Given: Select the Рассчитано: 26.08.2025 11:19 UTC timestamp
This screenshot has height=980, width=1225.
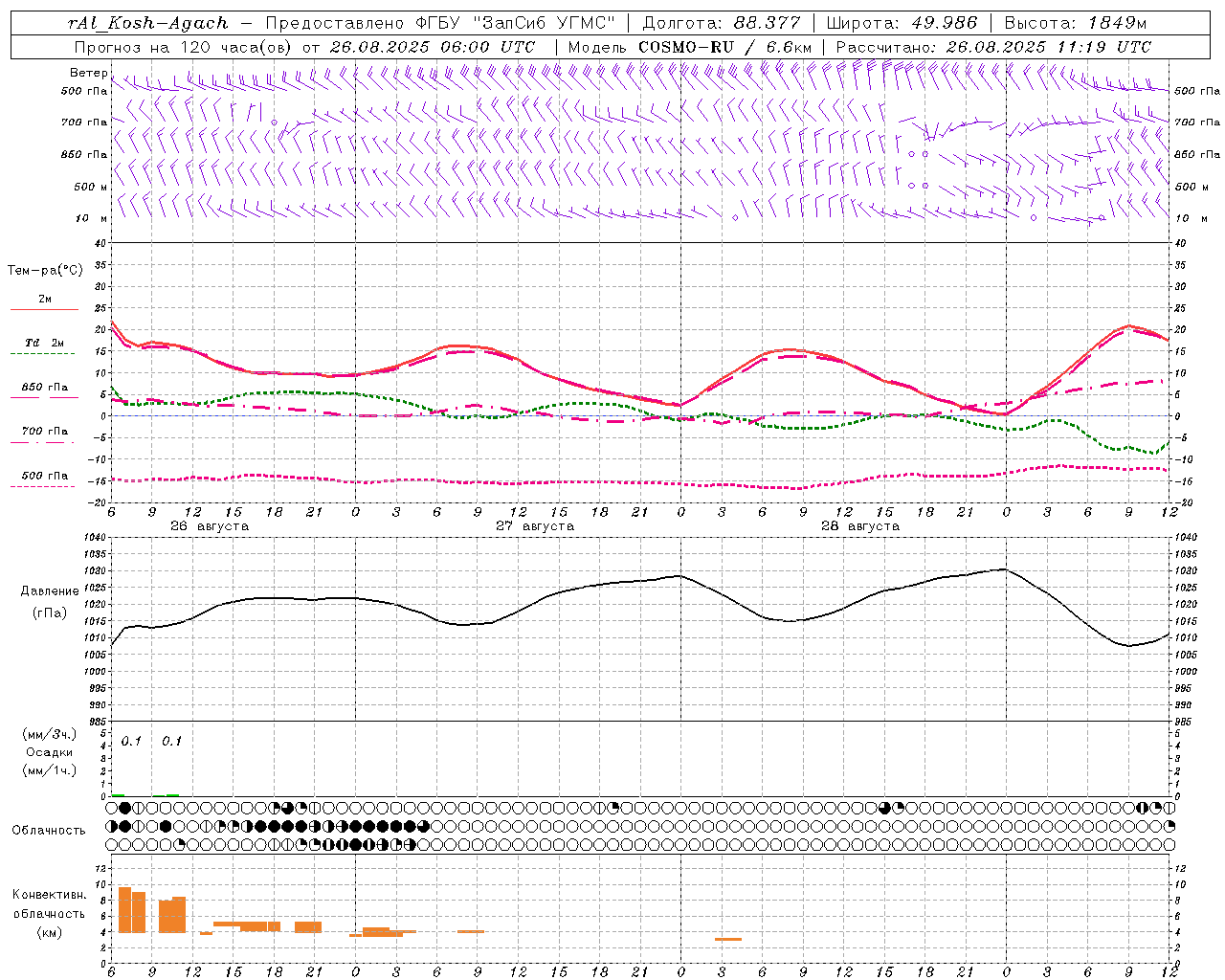Looking at the screenshot, I should [993, 47].
